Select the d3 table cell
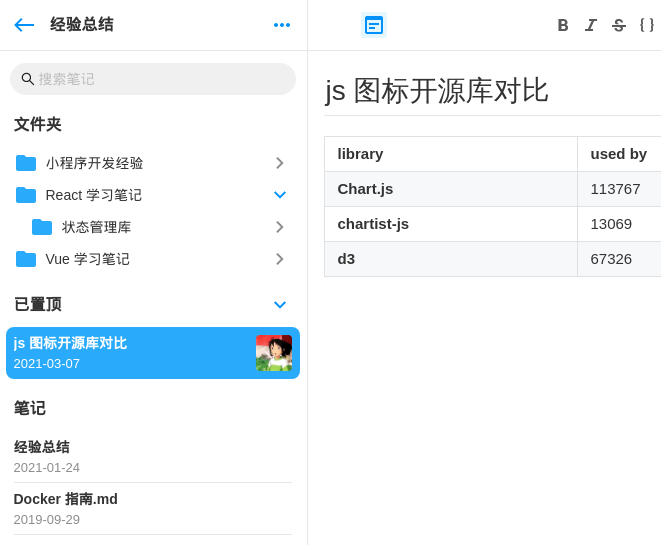 click(x=451, y=259)
